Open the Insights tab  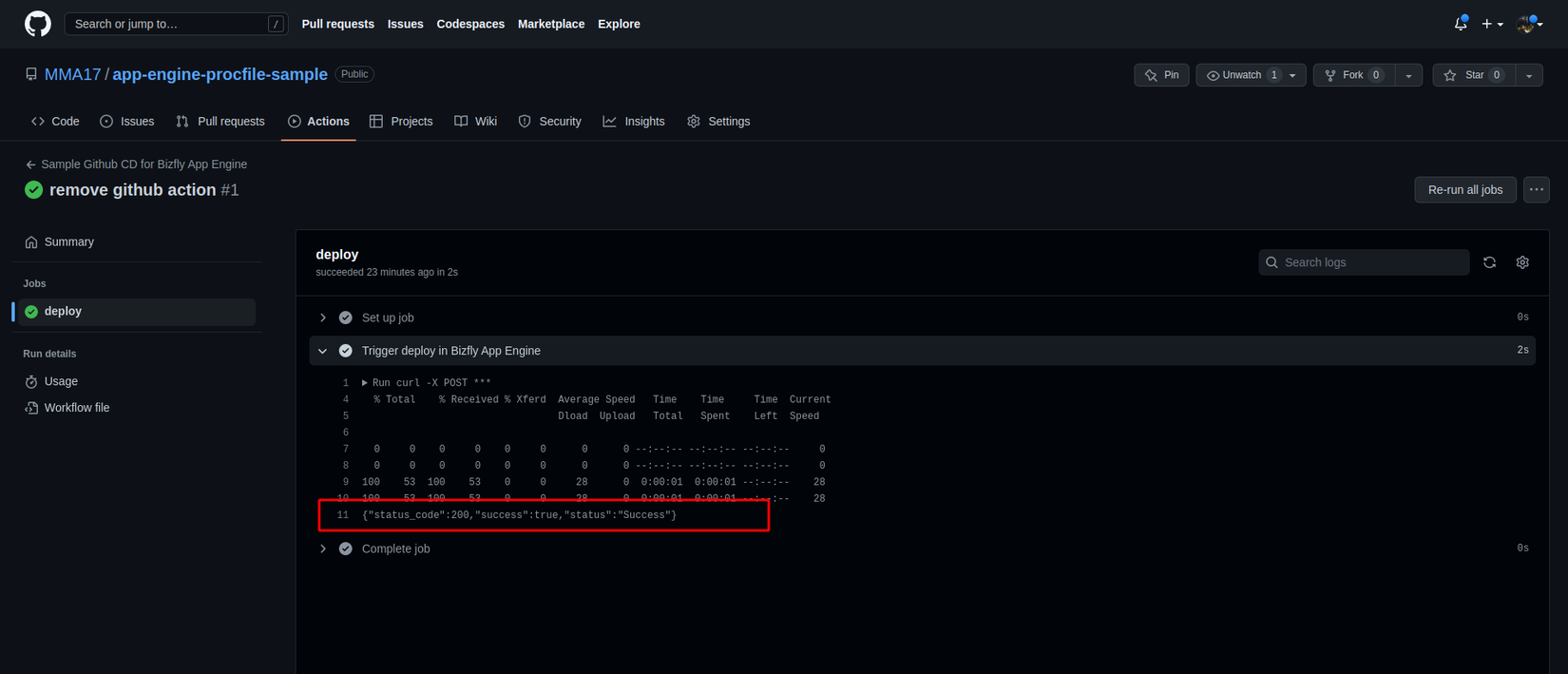634,122
